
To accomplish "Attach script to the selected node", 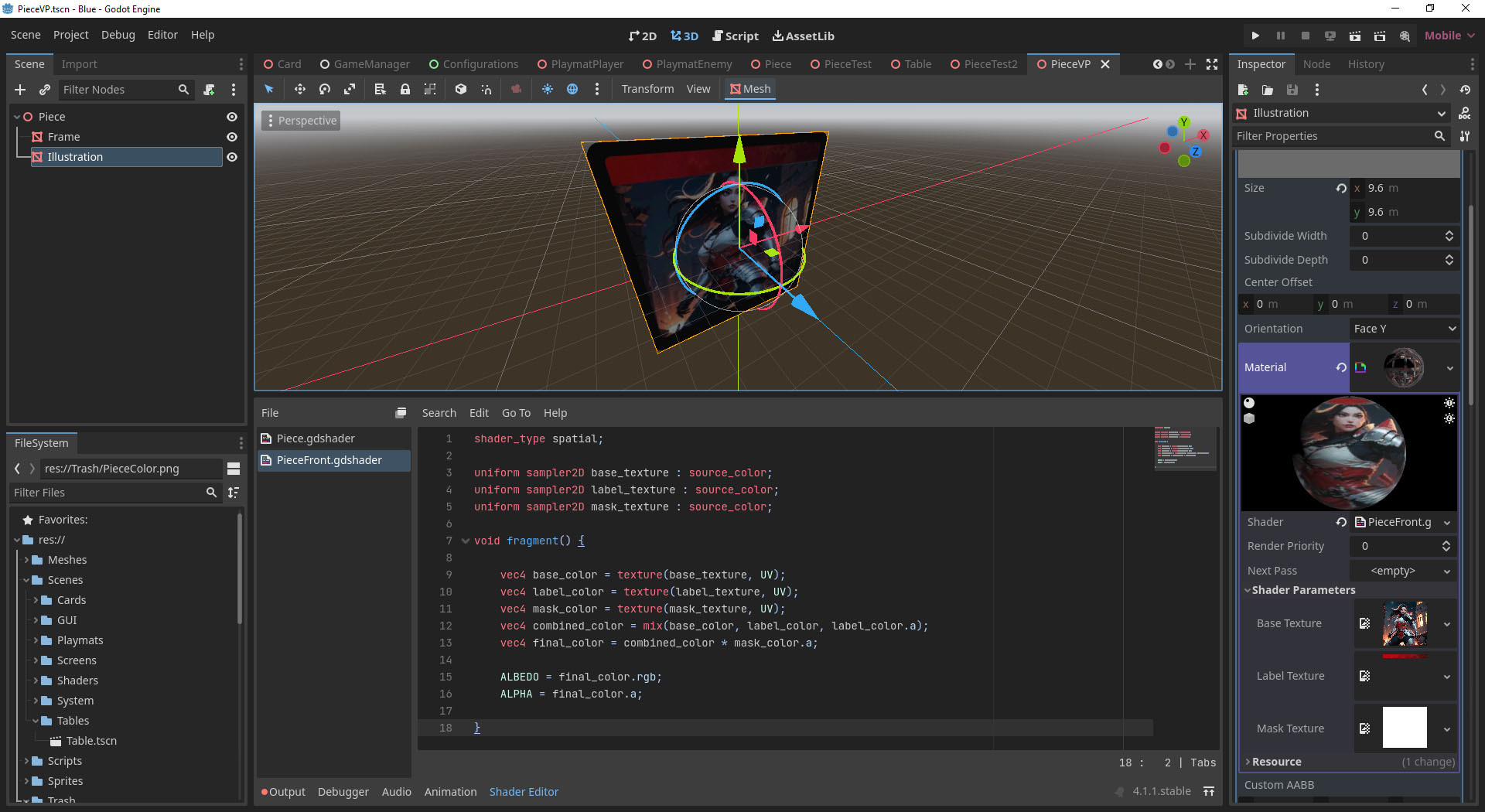I will click(x=209, y=90).
